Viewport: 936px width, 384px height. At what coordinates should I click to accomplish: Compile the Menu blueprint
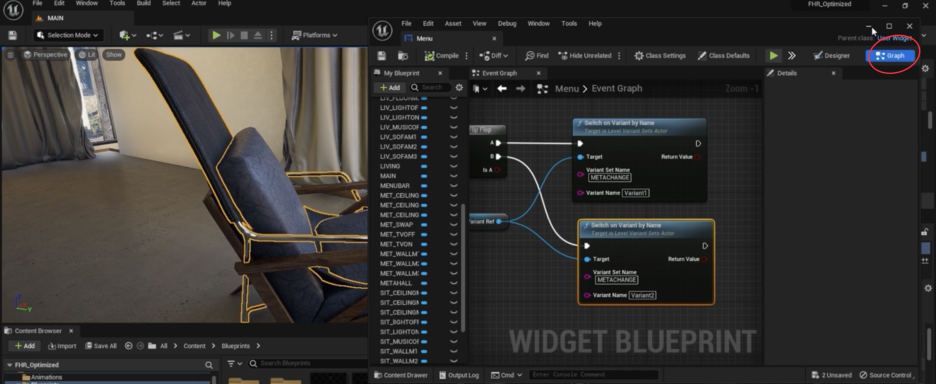pos(442,56)
